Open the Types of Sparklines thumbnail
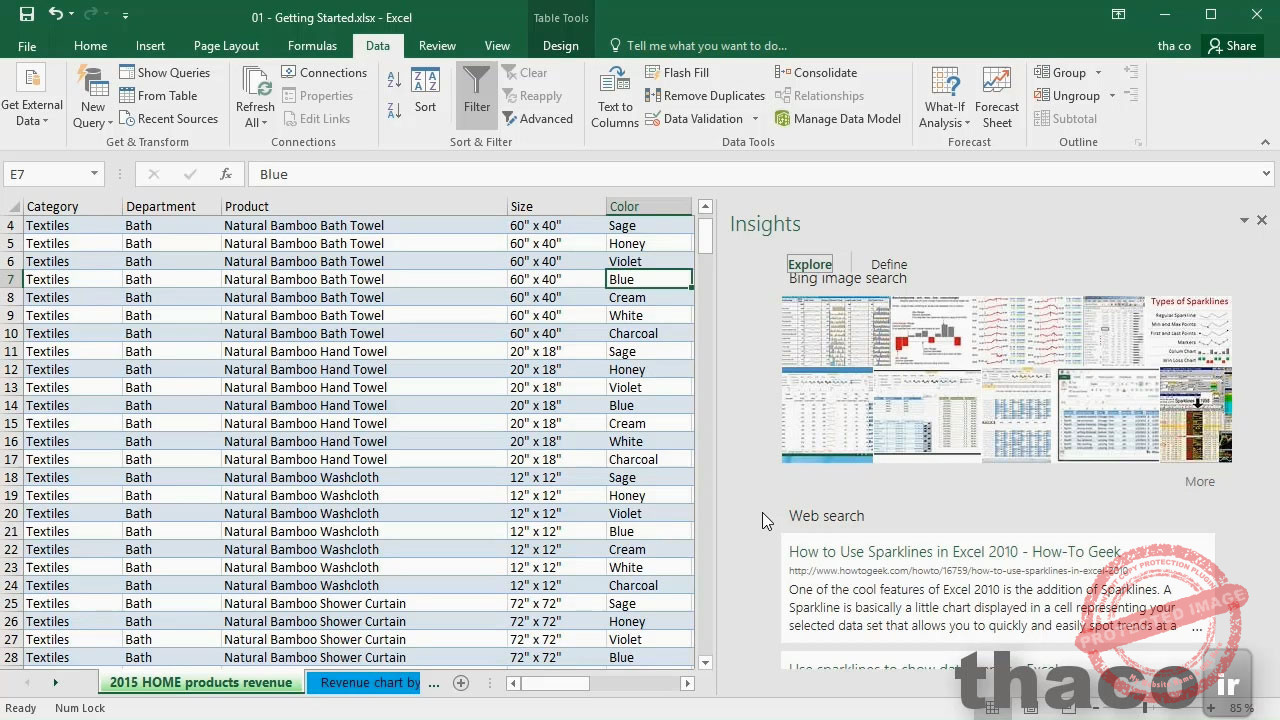1280x720 pixels. tap(1189, 329)
